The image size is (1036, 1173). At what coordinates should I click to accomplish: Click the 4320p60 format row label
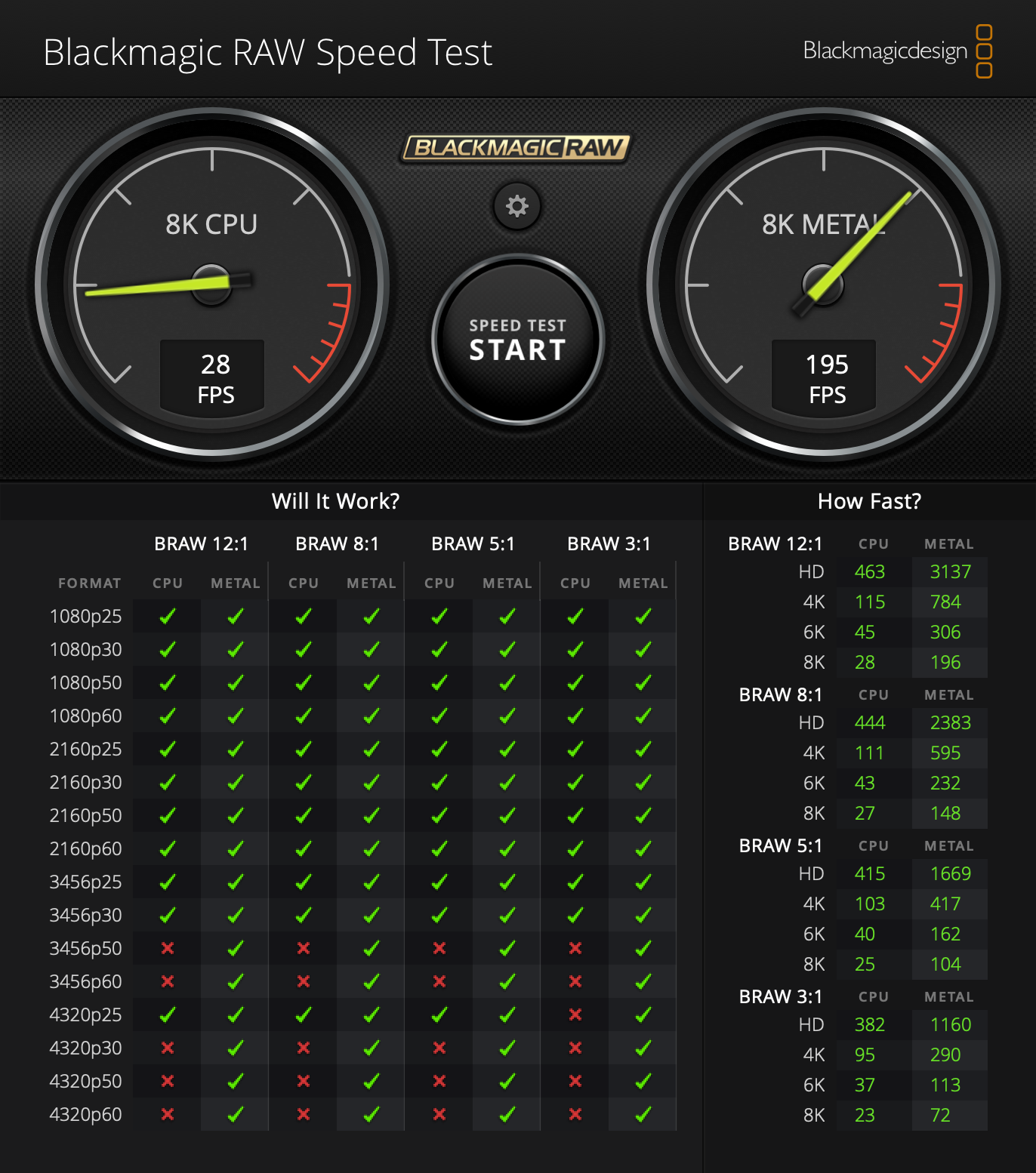85,1115
